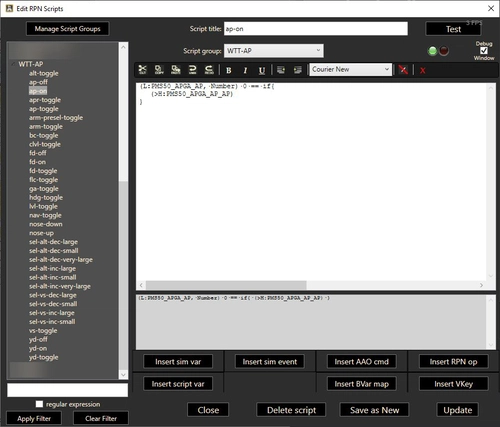The image size is (500, 427).
Task: Click the green status indicator light
Action: (432, 51)
